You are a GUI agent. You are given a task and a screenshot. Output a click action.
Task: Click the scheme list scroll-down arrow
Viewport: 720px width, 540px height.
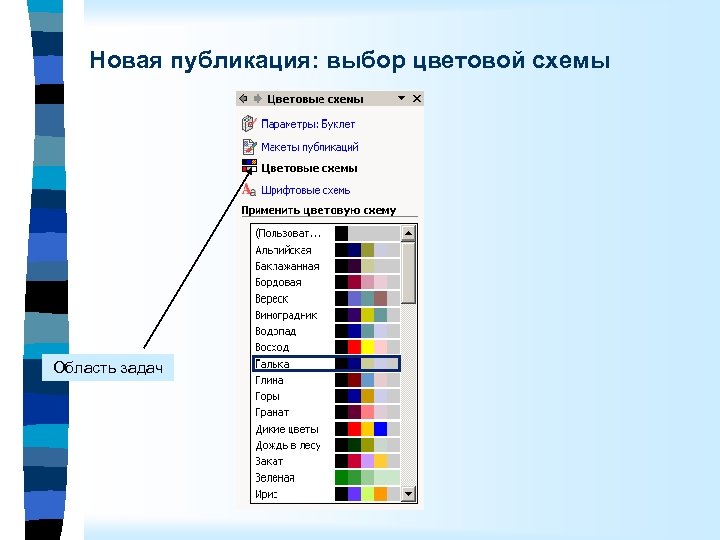[408, 494]
